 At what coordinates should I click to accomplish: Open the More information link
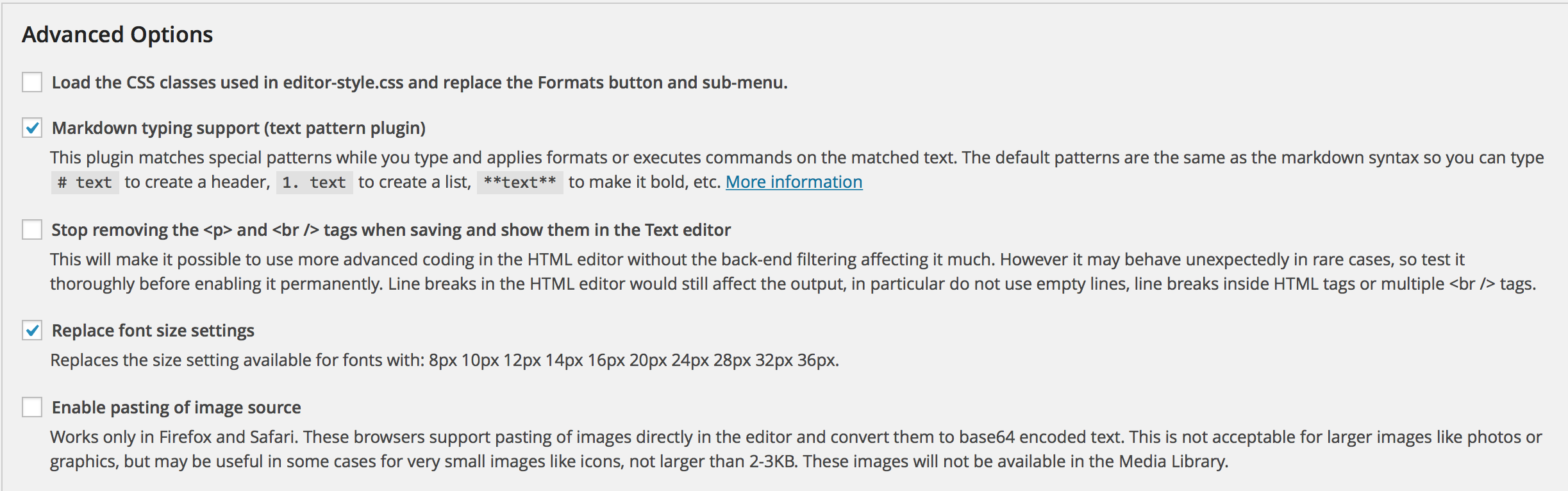point(794,183)
